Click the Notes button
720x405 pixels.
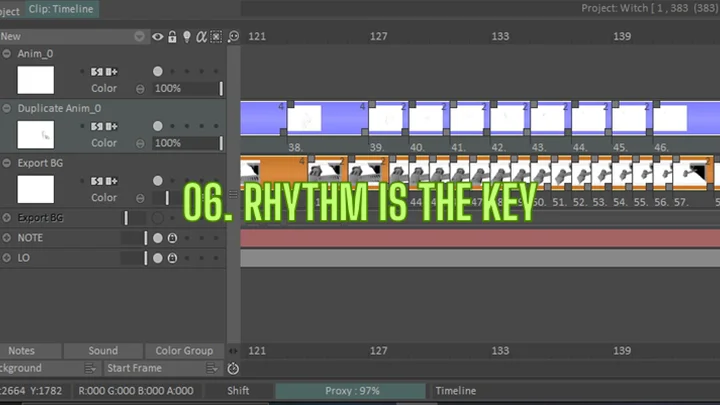click(x=22, y=351)
